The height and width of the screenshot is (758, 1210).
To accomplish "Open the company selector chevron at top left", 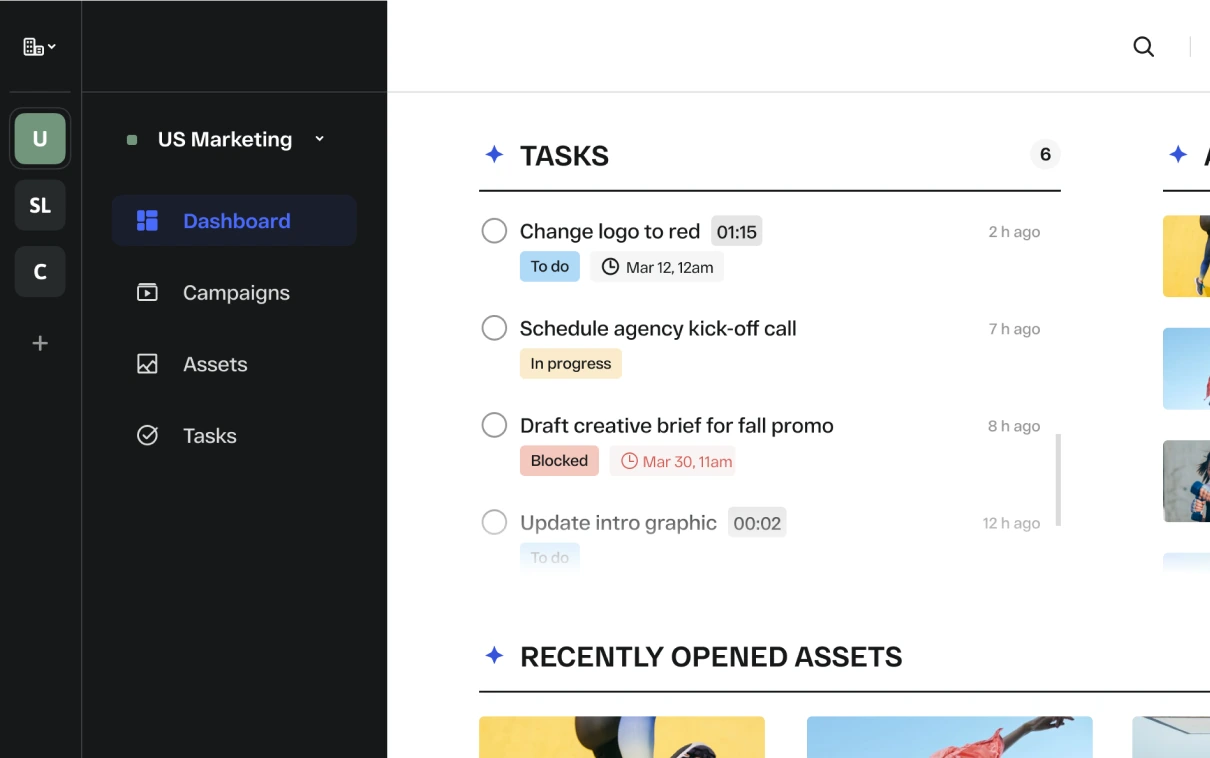I will (x=54, y=46).
